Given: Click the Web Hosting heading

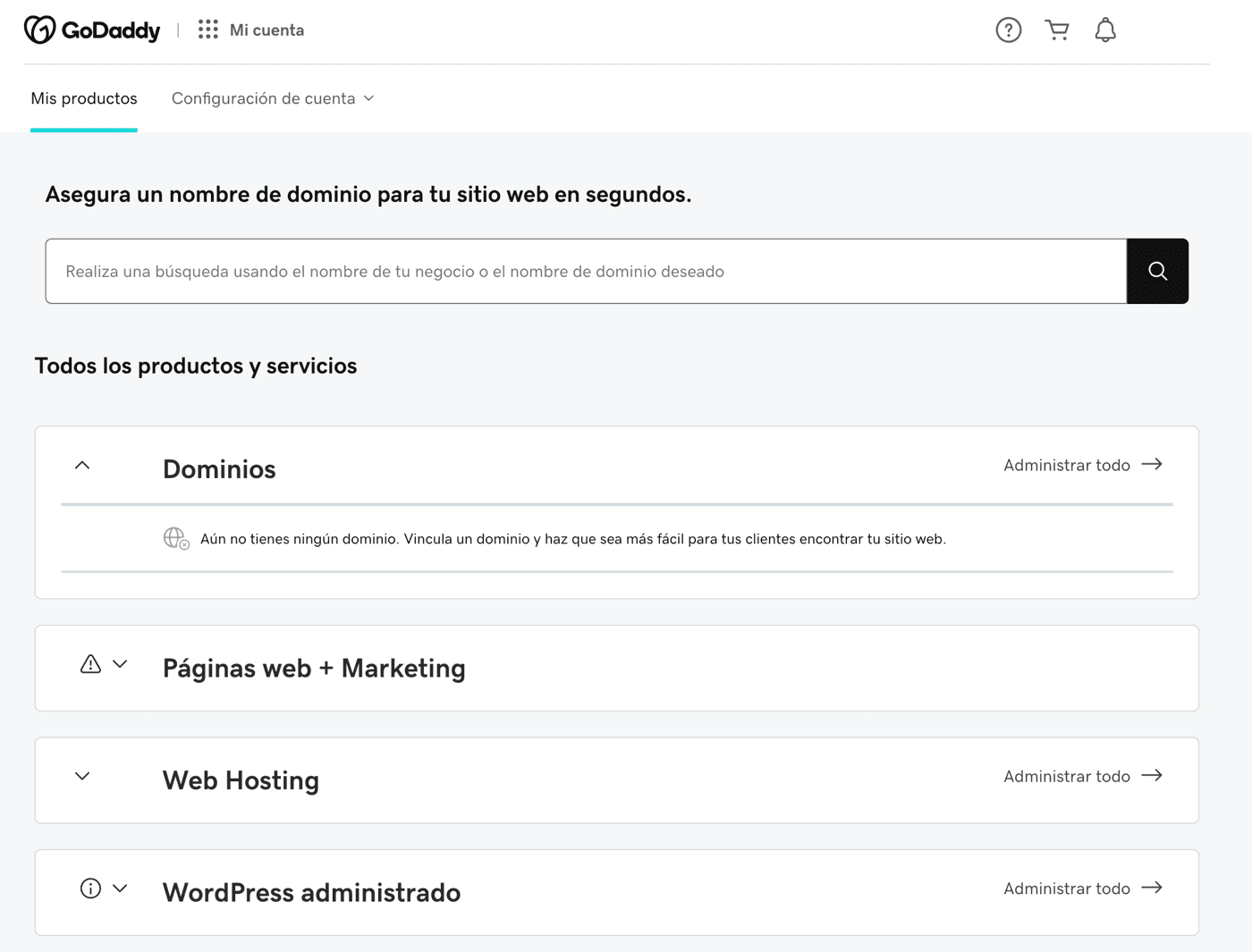Looking at the screenshot, I should click(241, 780).
